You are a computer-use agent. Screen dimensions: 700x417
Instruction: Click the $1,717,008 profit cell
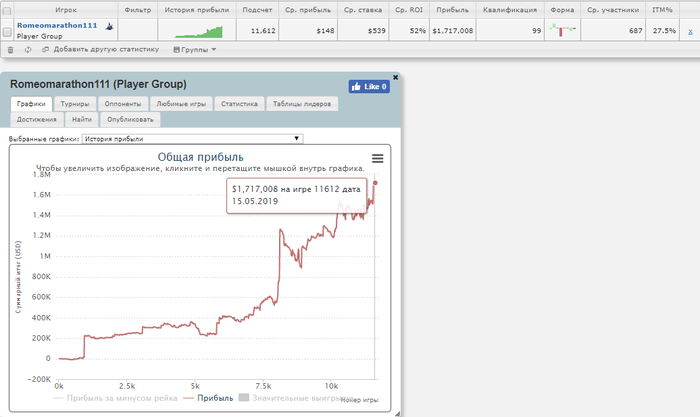pos(453,31)
